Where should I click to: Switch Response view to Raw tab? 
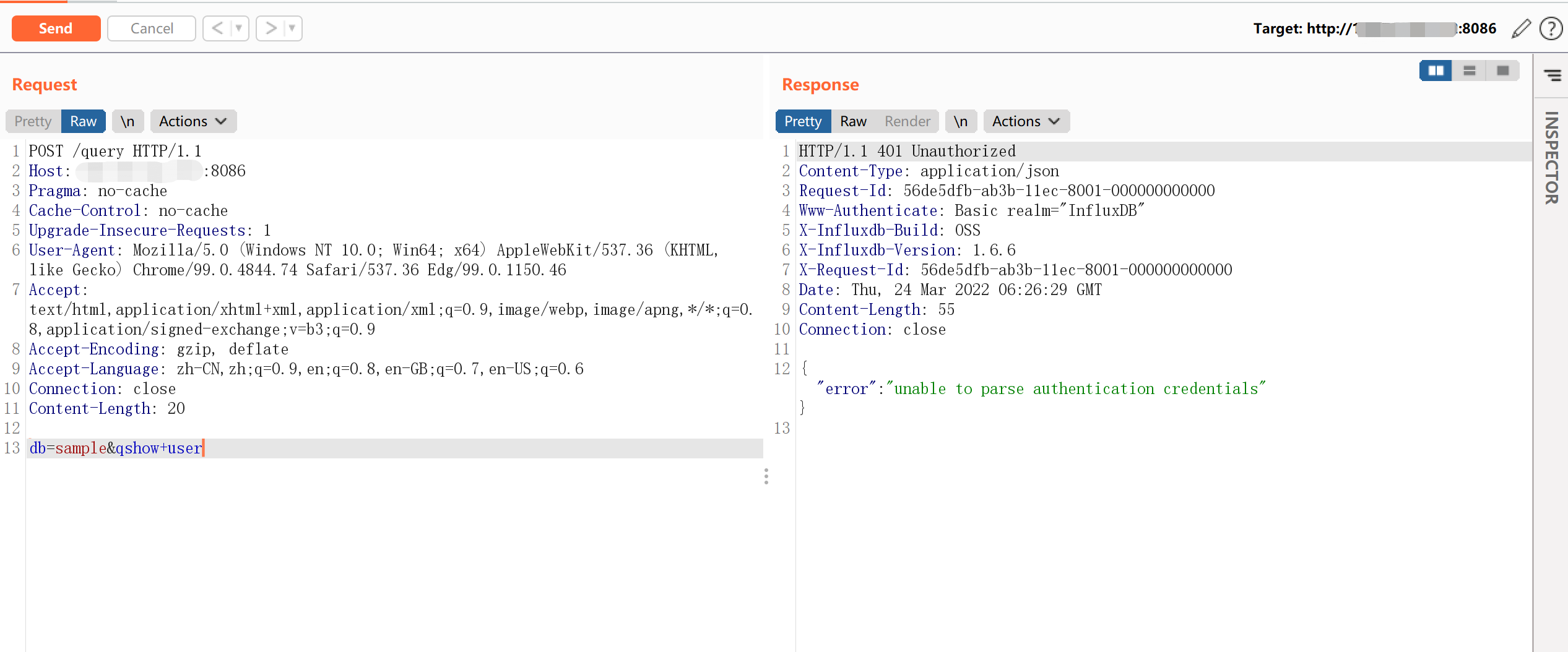853,121
